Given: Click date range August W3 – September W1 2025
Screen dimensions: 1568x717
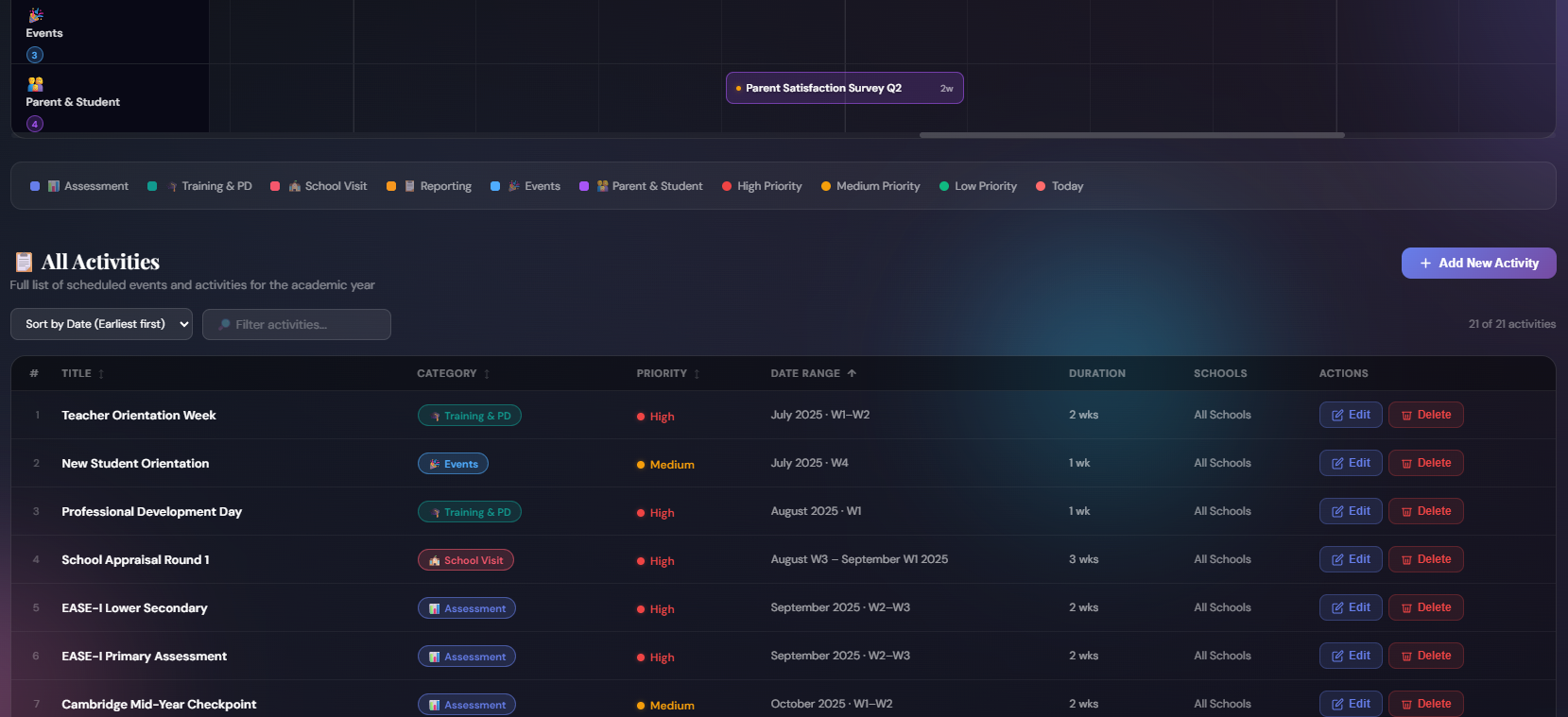Looking at the screenshot, I should coord(859,559).
